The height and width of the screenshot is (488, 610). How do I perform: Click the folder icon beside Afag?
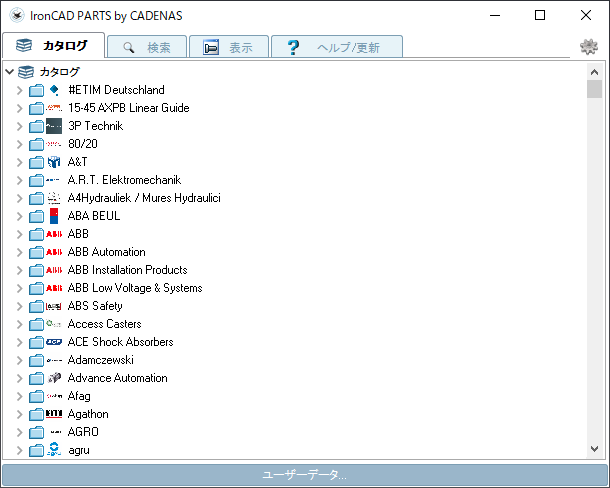click(x=36, y=397)
